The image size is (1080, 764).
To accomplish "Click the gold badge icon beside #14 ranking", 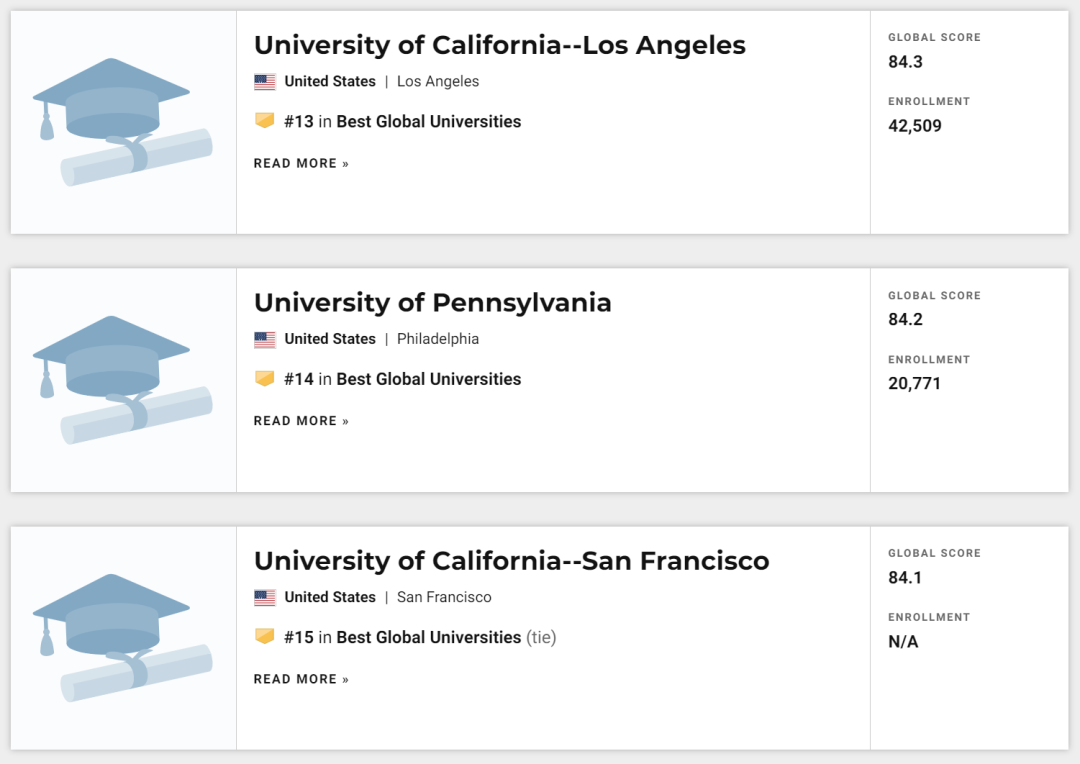I will pyautogui.click(x=265, y=379).
